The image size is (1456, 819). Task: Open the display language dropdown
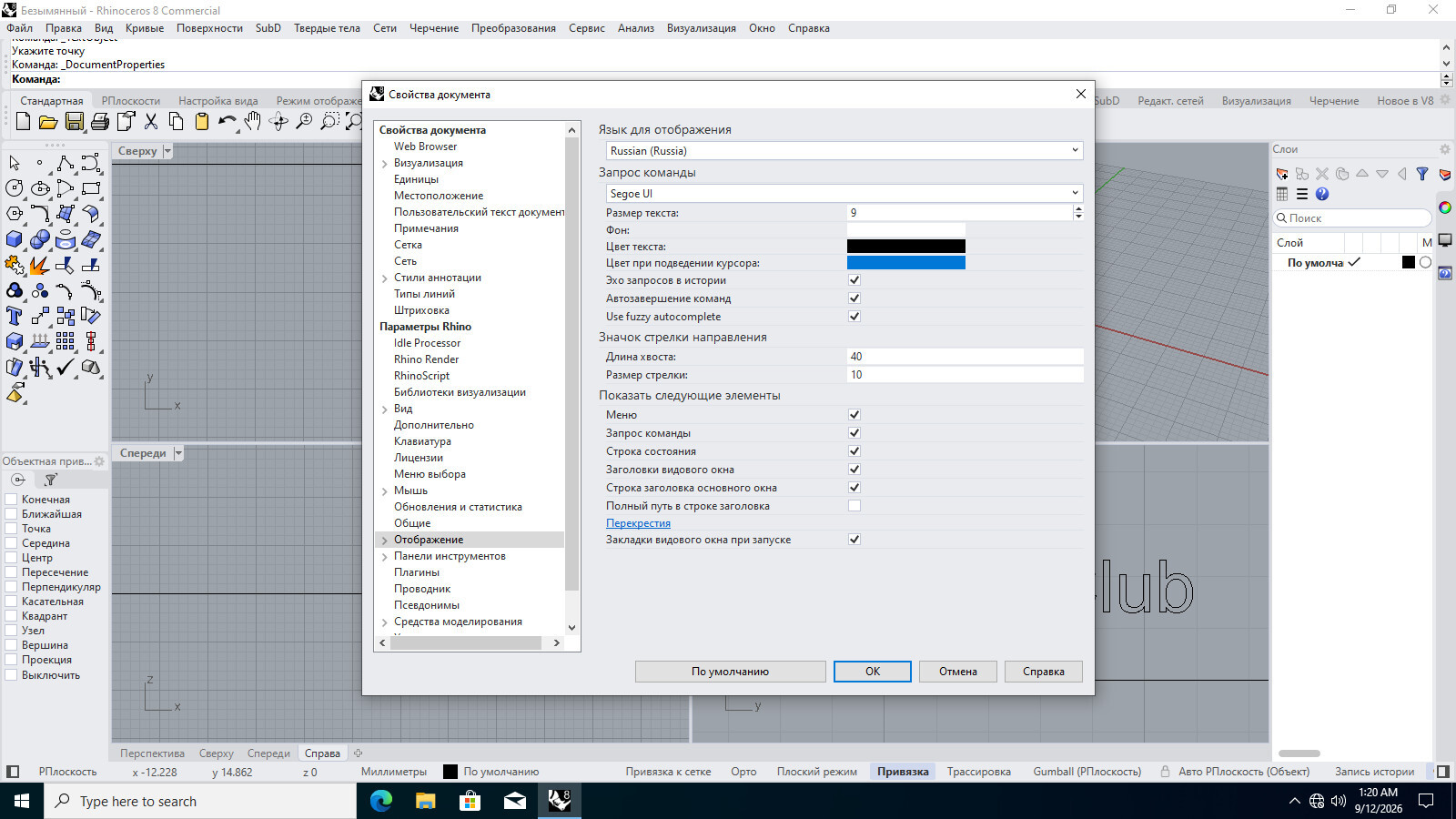(844, 150)
